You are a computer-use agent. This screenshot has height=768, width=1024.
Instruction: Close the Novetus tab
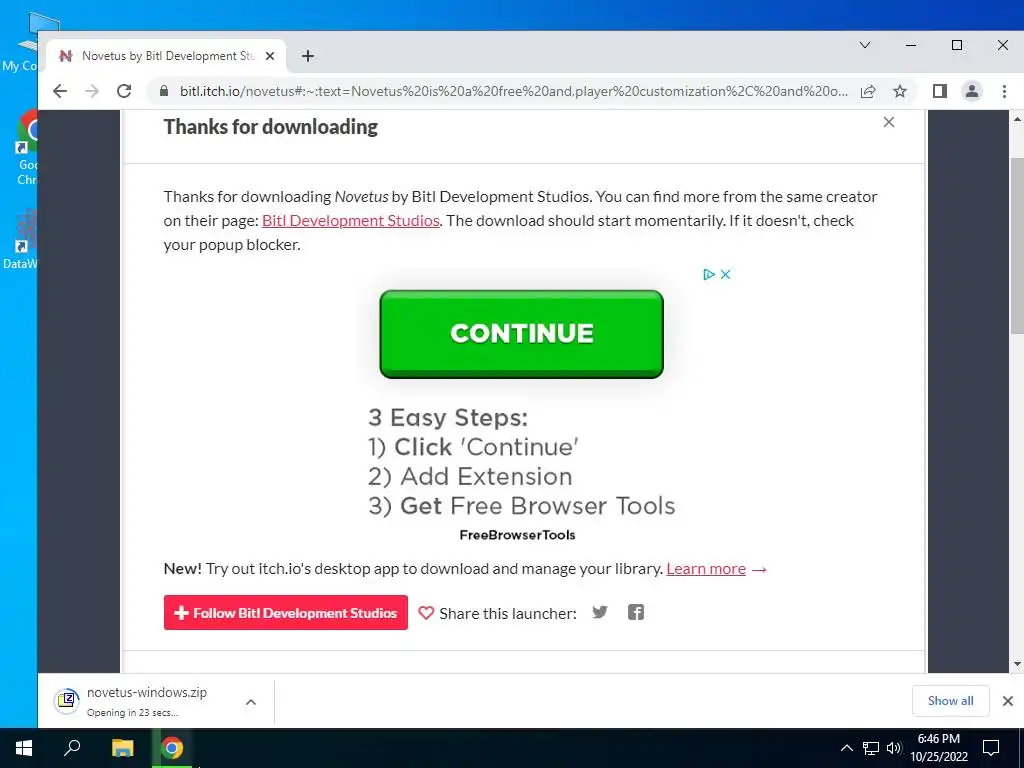pyautogui.click(x=270, y=56)
